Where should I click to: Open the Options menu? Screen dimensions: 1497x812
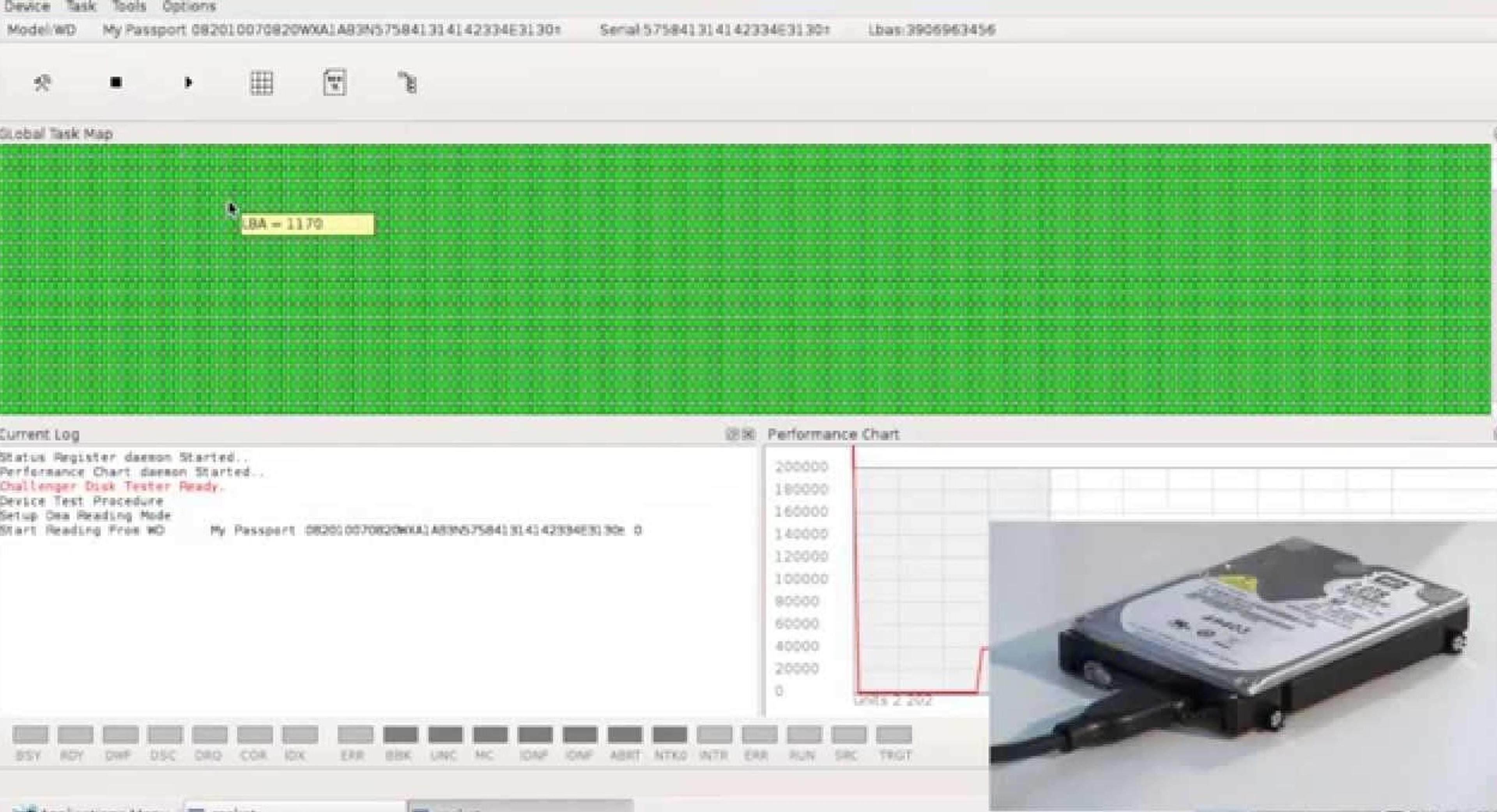tap(189, 6)
